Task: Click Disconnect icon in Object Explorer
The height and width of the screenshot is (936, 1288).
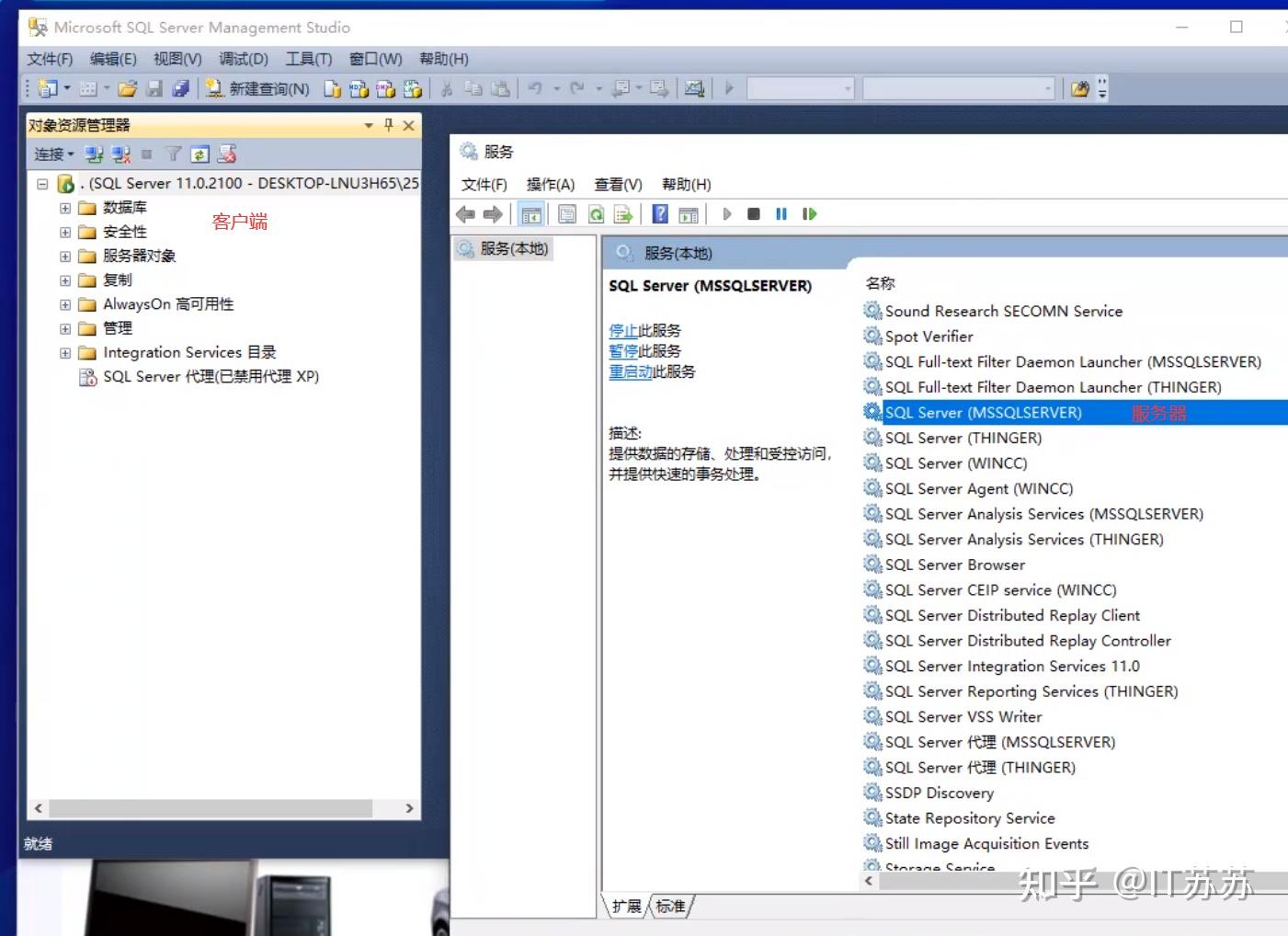Action: pyautogui.click(x=120, y=154)
